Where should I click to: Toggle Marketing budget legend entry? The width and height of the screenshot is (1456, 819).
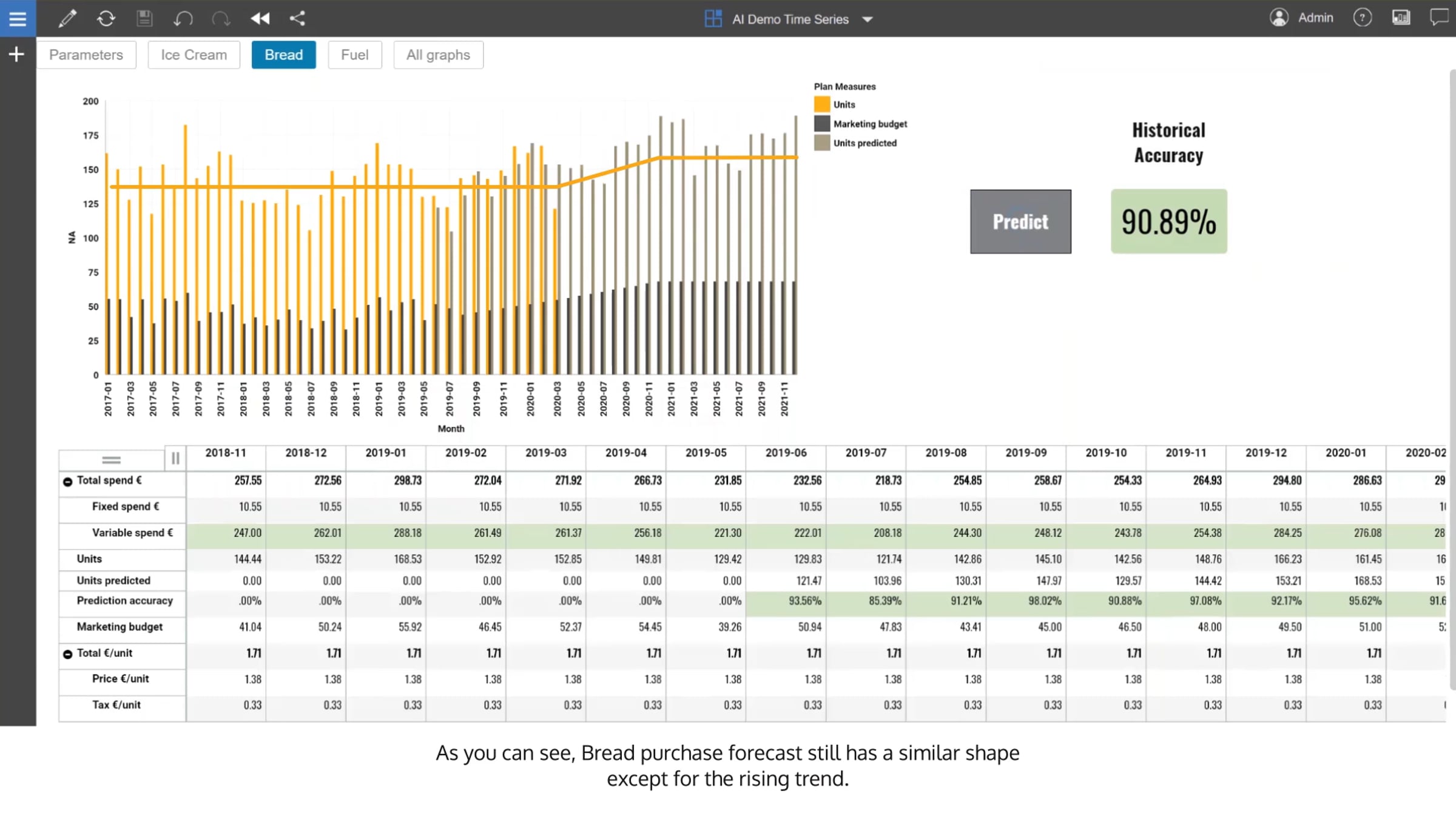(x=860, y=124)
